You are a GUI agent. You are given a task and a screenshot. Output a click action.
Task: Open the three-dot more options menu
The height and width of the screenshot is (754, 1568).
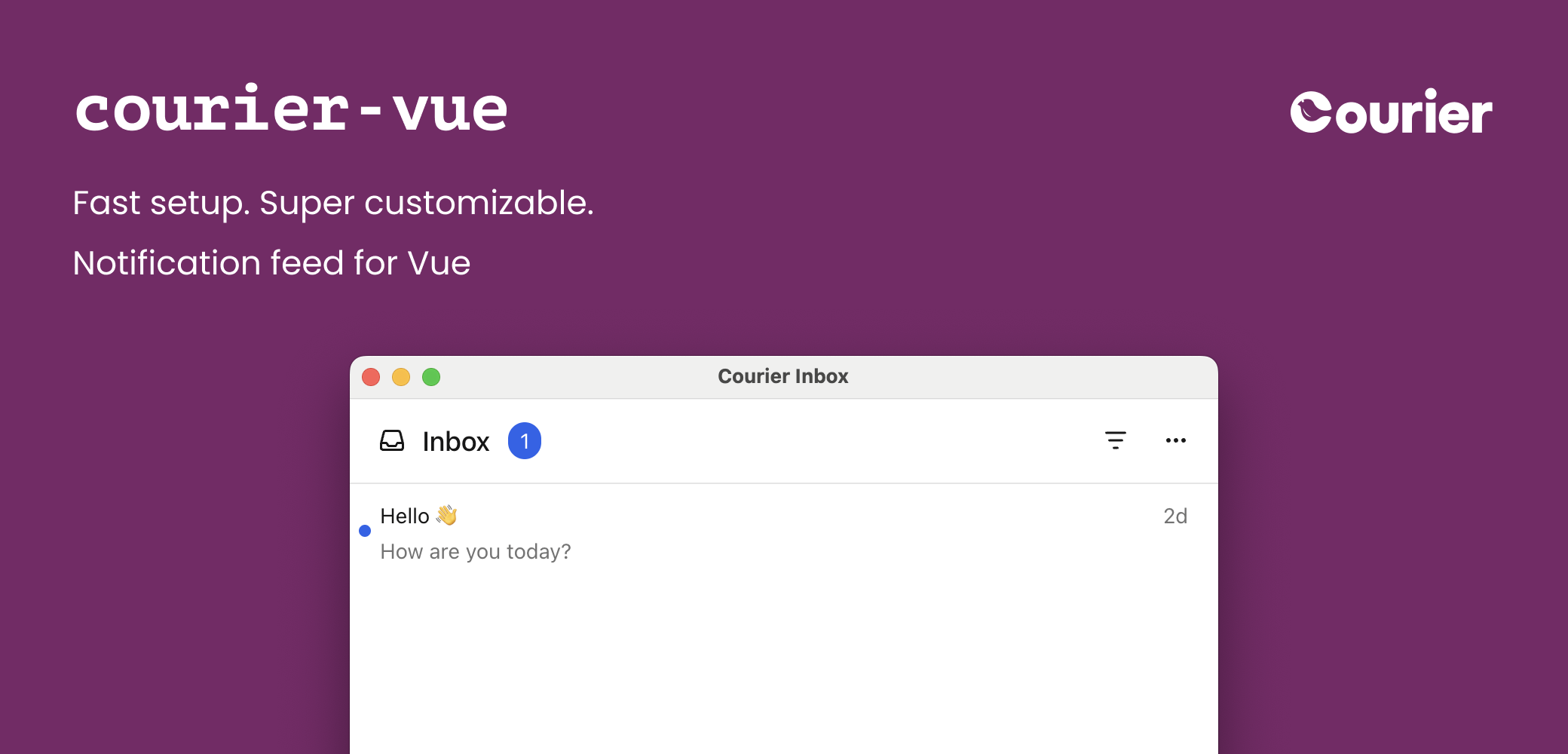(1175, 440)
